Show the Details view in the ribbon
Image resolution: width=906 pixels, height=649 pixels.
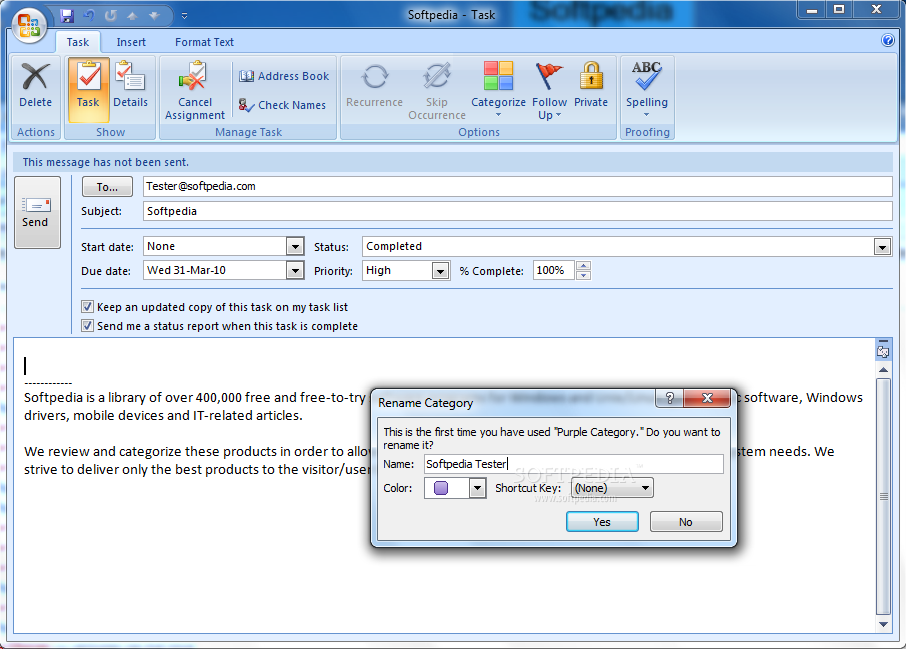coord(131,86)
